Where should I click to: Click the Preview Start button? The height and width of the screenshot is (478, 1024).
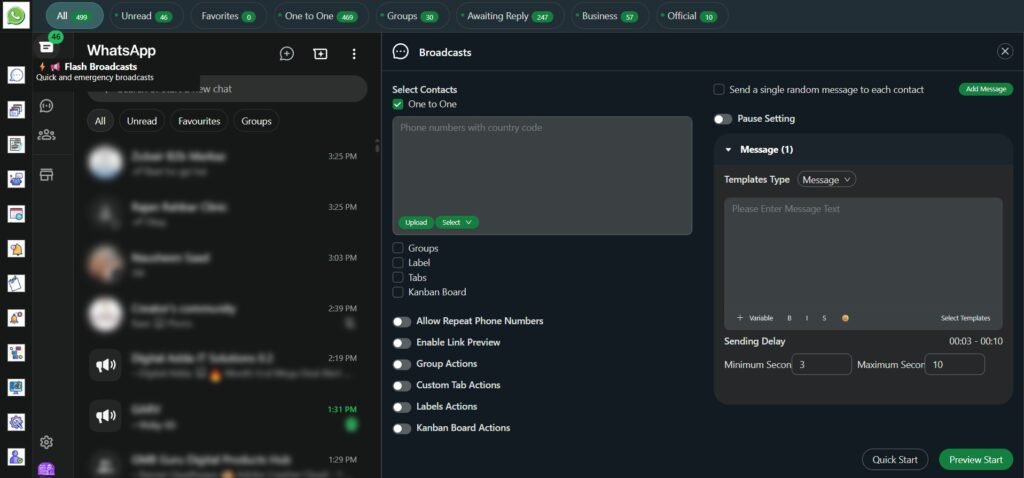pos(976,459)
